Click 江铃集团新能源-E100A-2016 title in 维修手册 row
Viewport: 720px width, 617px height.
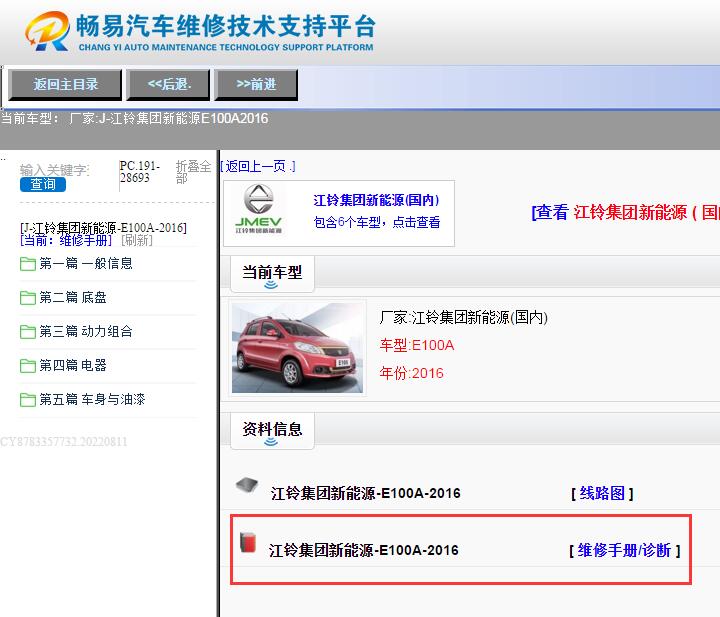click(x=364, y=550)
